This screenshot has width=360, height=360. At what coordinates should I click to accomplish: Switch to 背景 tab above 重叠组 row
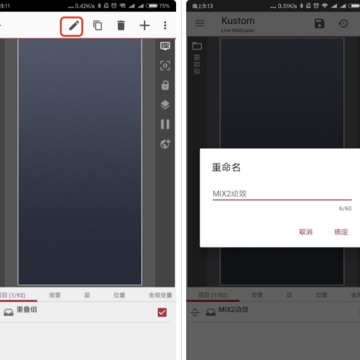(55, 295)
